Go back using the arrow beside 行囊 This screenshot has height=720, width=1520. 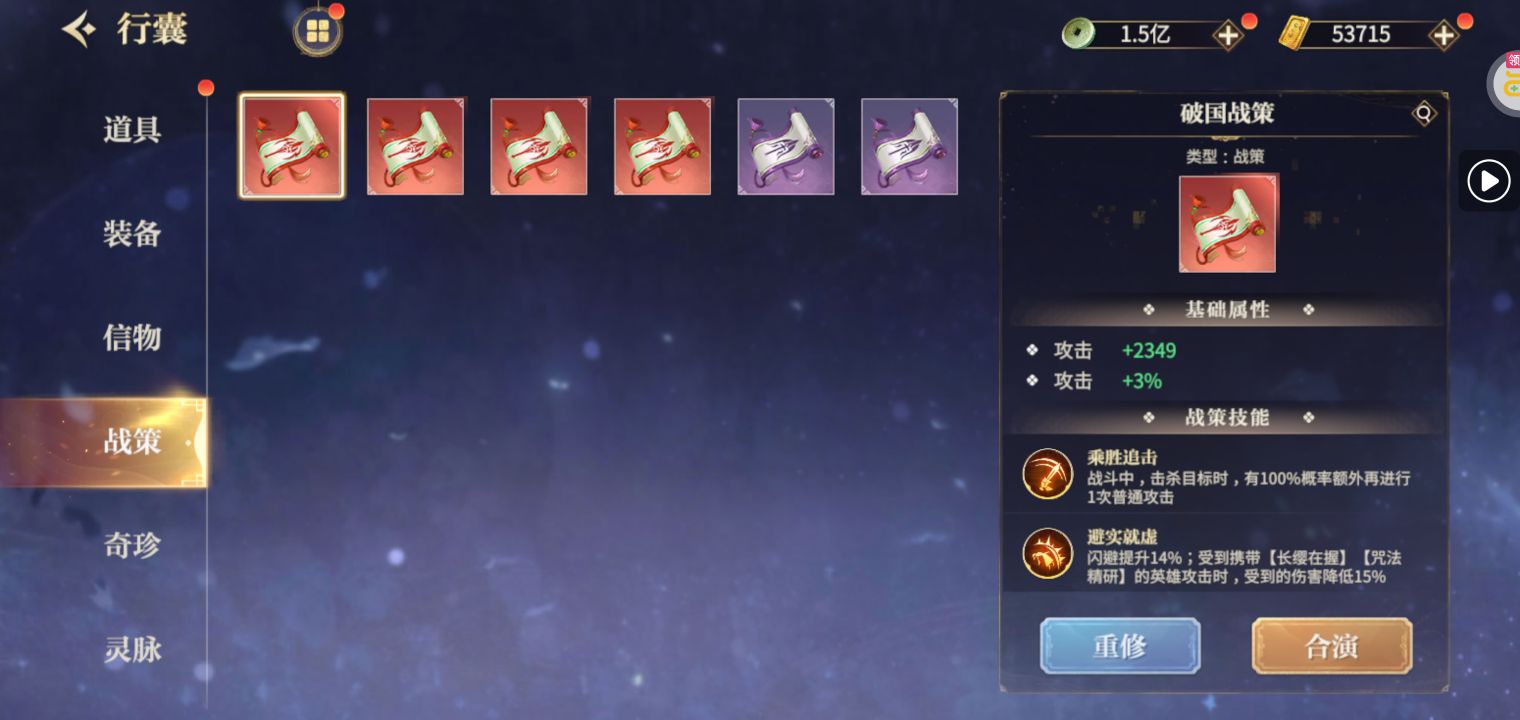79,30
